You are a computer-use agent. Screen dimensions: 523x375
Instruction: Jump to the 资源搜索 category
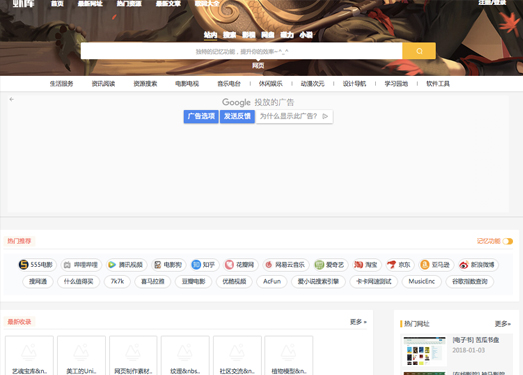pos(145,84)
